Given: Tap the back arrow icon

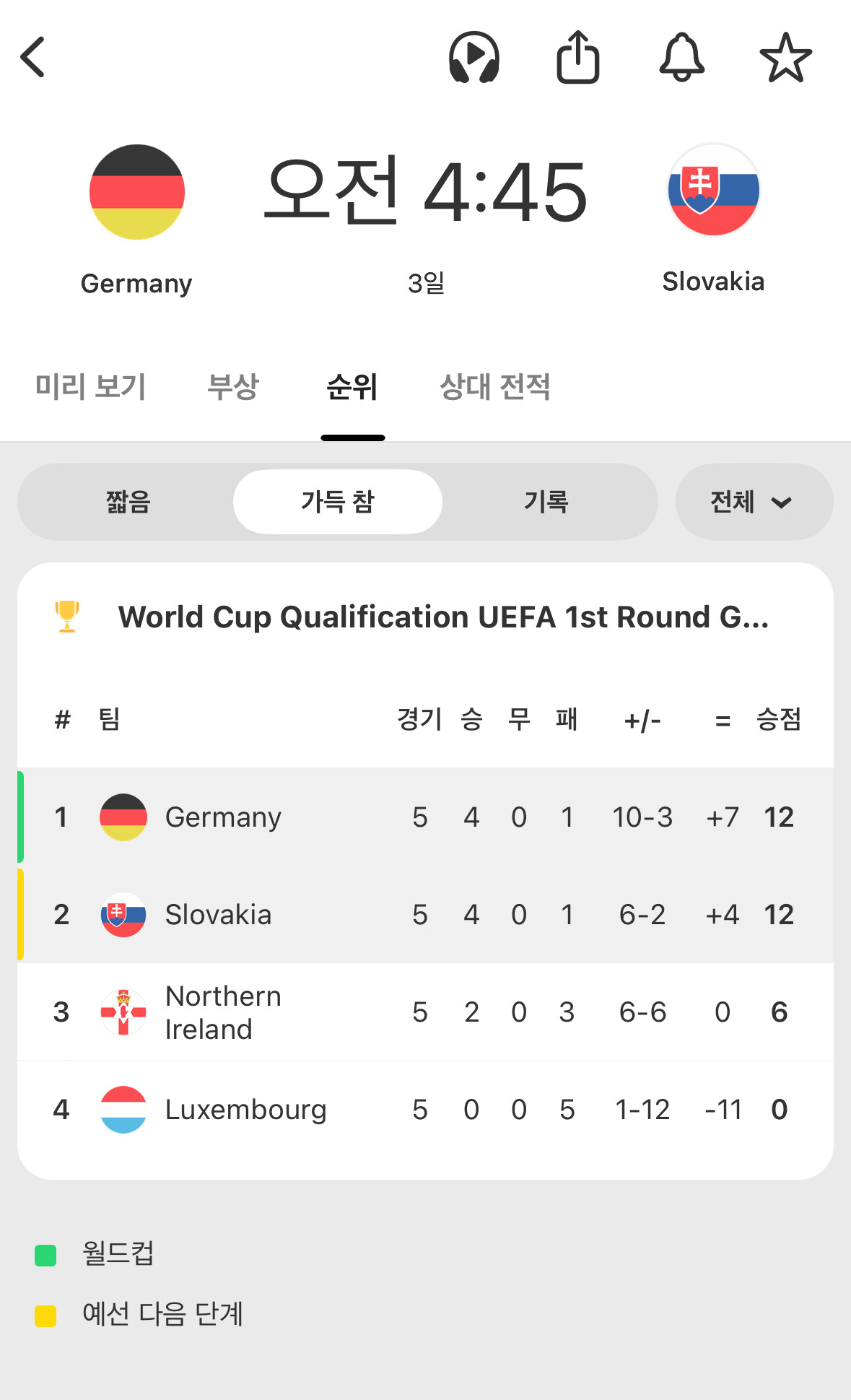Looking at the screenshot, I should coord(33,57).
